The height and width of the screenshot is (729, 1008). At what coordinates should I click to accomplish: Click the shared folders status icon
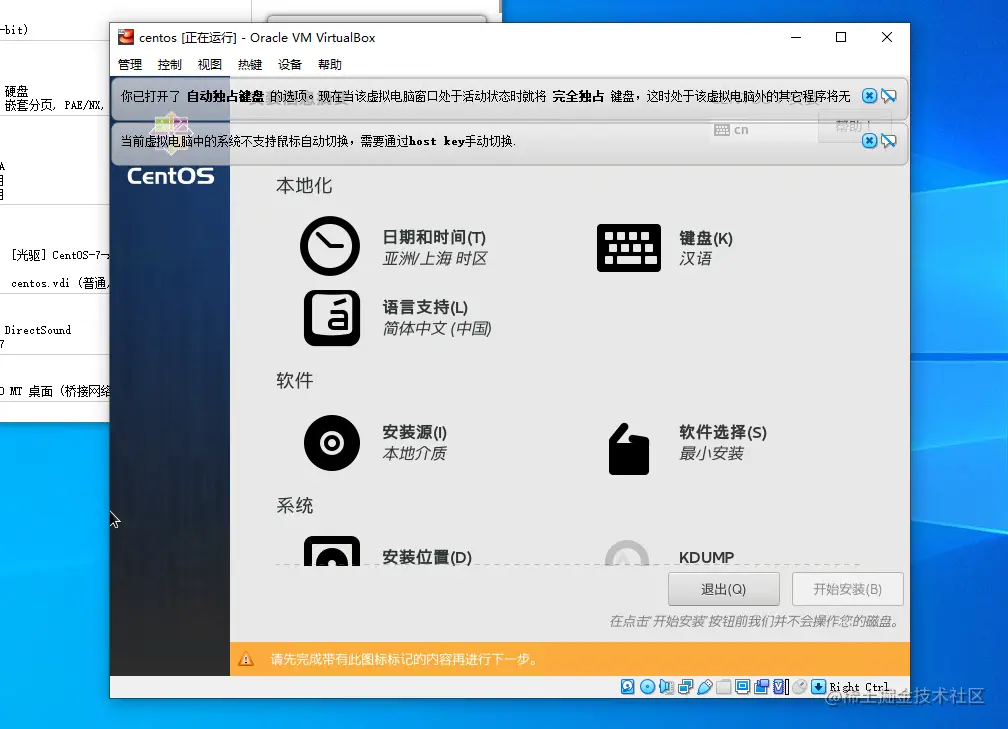pyautogui.click(x=723, y=687)
